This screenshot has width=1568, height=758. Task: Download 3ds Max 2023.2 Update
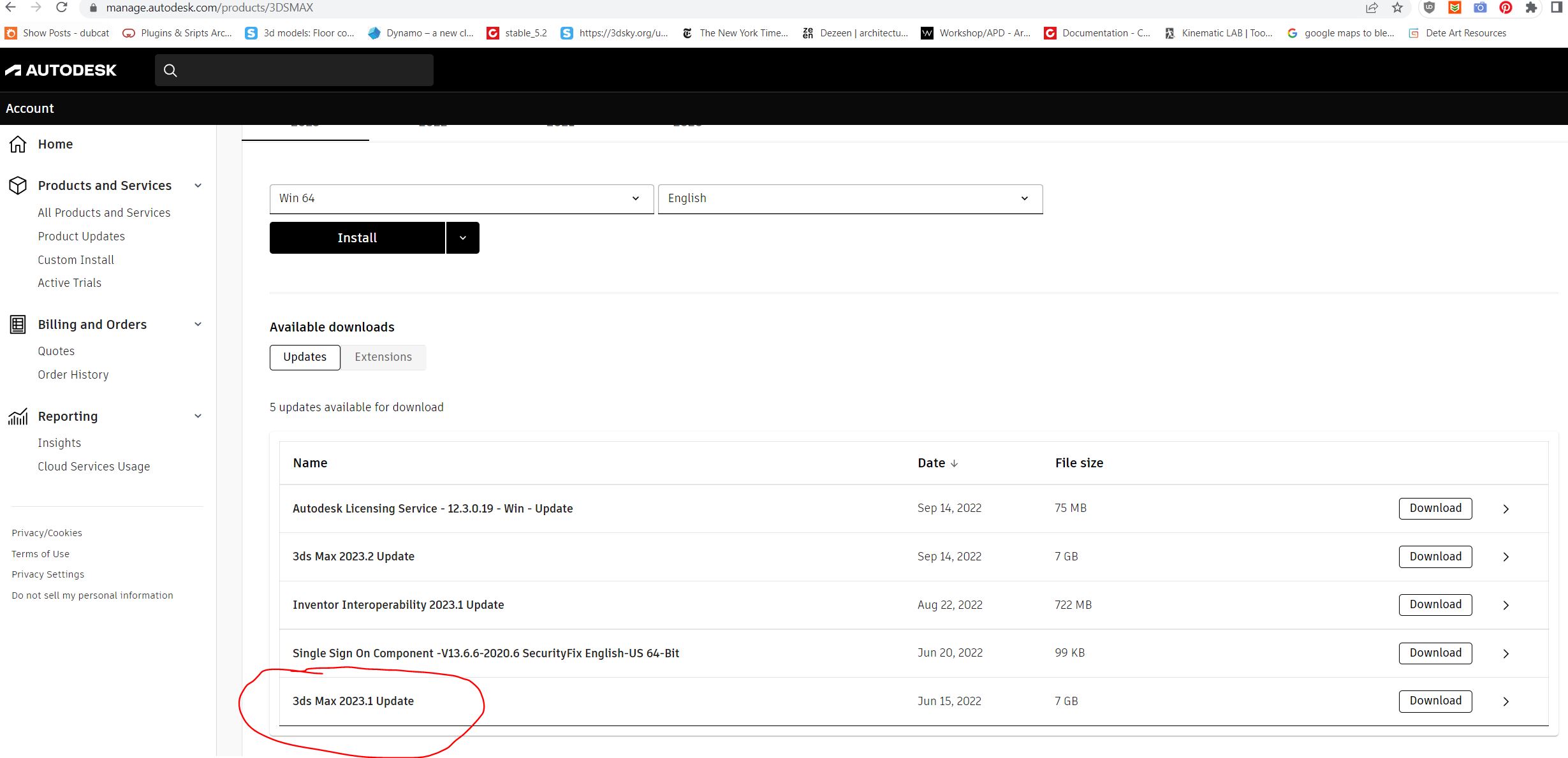click(1435, 557)
